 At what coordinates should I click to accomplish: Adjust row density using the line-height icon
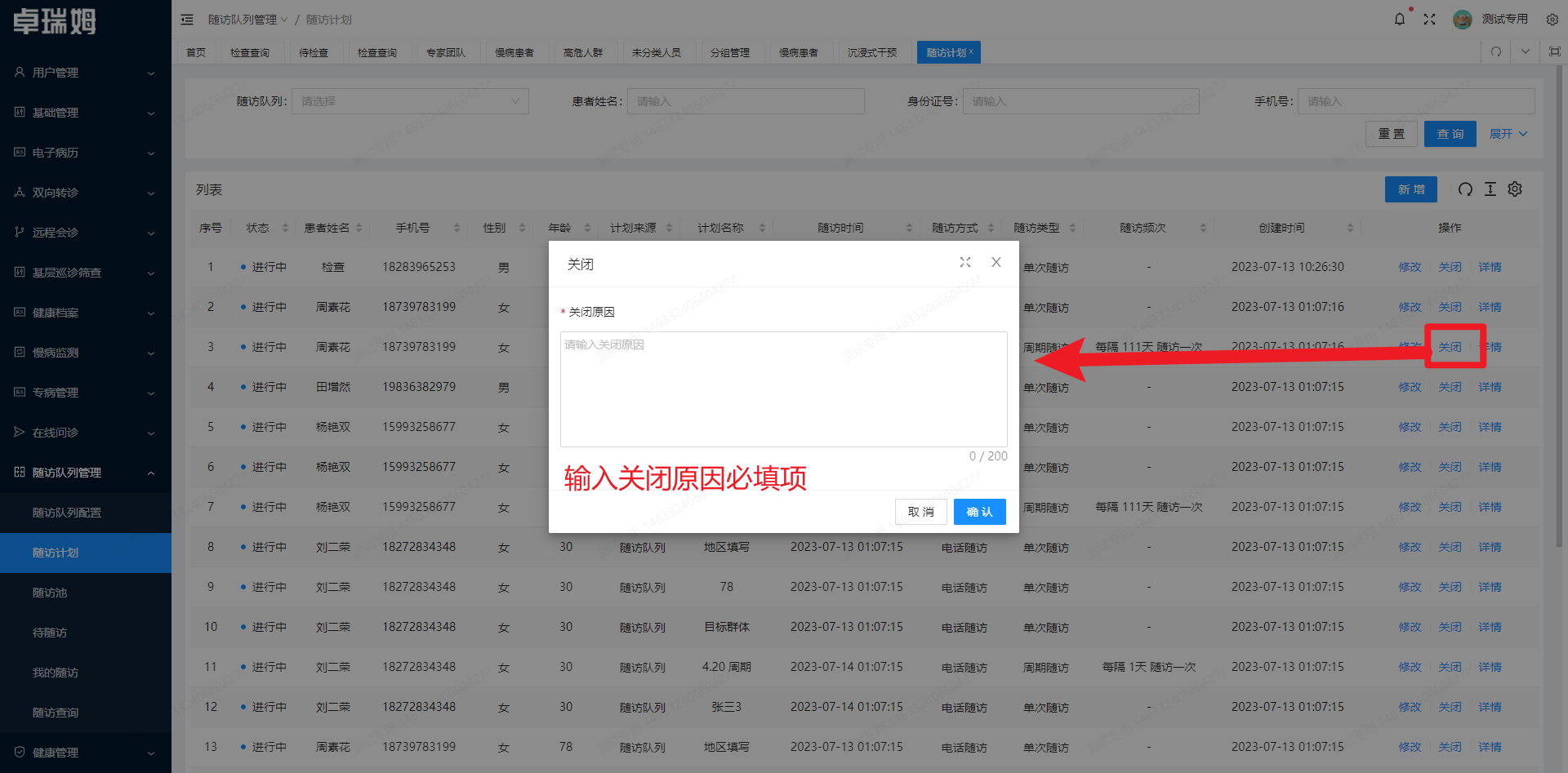[1490, 189]
